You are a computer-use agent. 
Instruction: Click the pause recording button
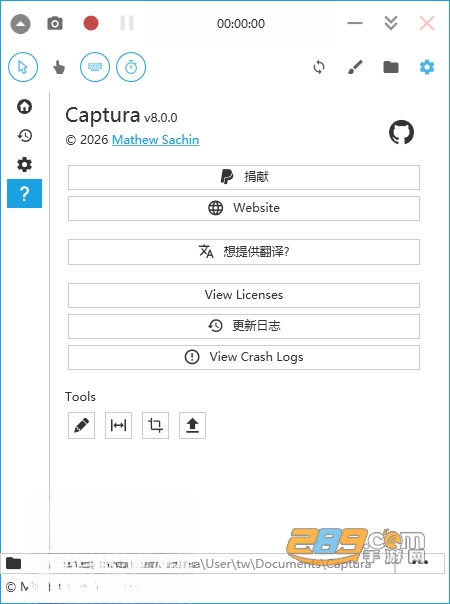[x=127, y=23]
